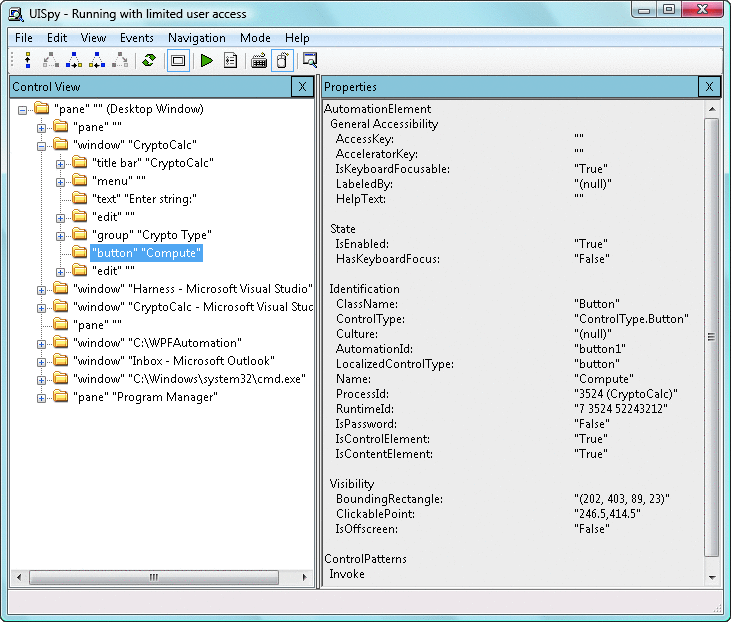The width and height of the screenshot is (731, 622).
Task: Expand the "group" "Crypto Type" node
Action: pyautogui.click(x=60, y=236)
